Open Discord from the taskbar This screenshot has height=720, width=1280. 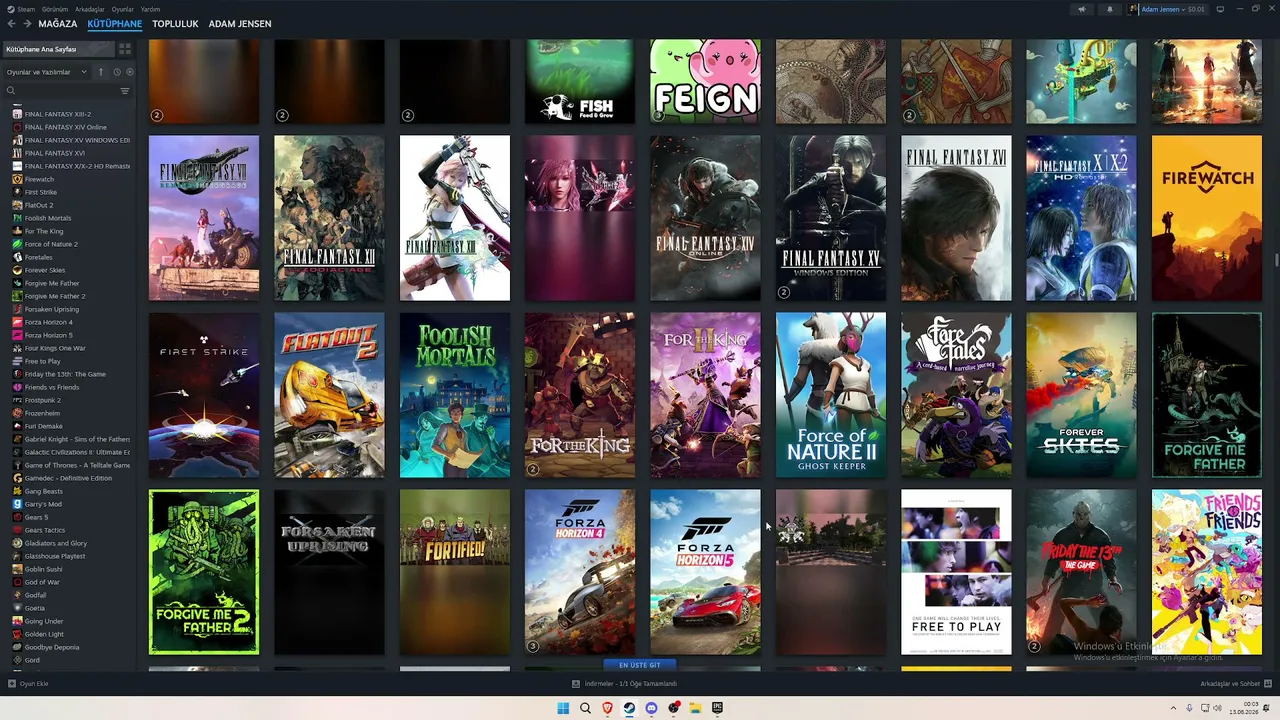click(651, 708)
